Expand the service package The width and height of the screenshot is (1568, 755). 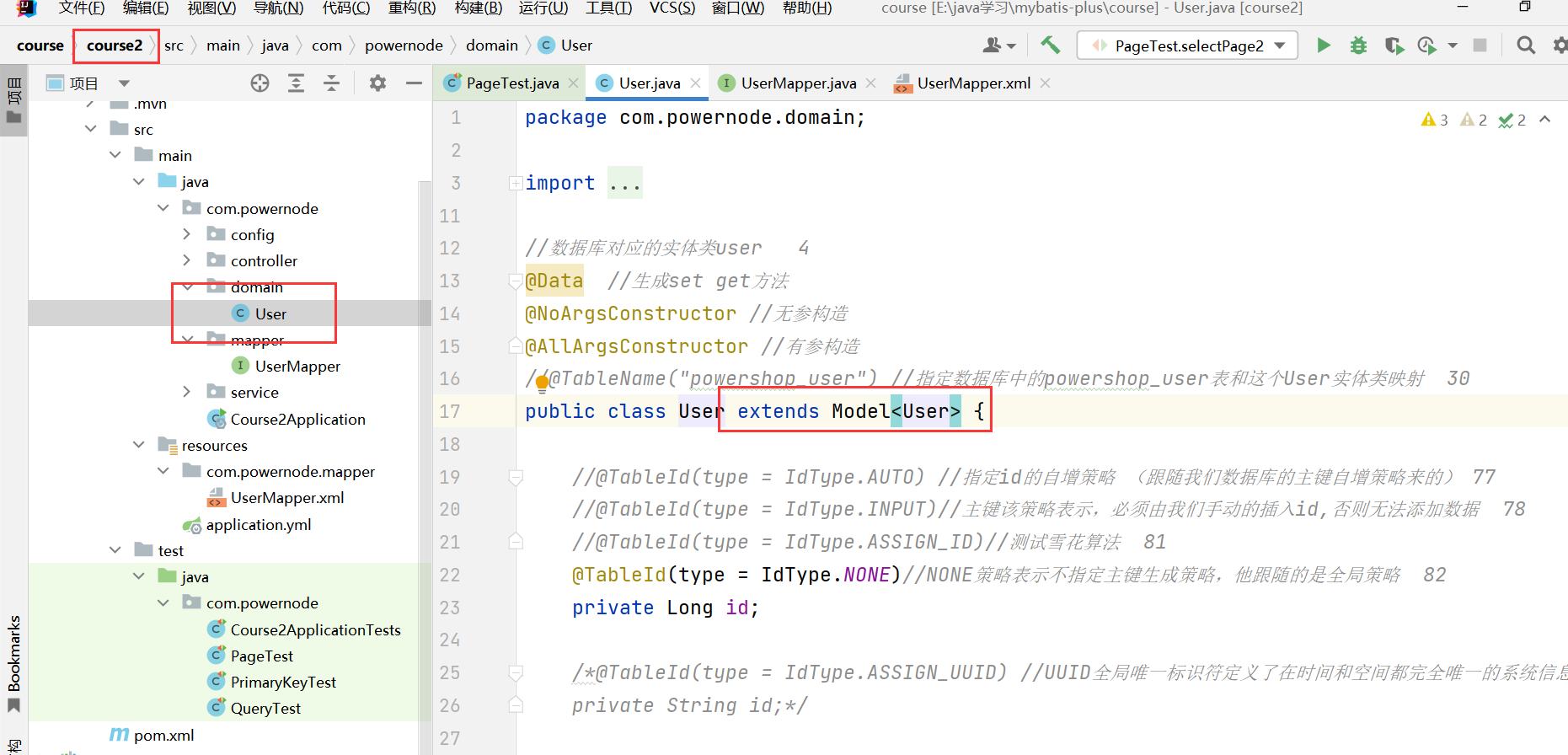point(186,392)
